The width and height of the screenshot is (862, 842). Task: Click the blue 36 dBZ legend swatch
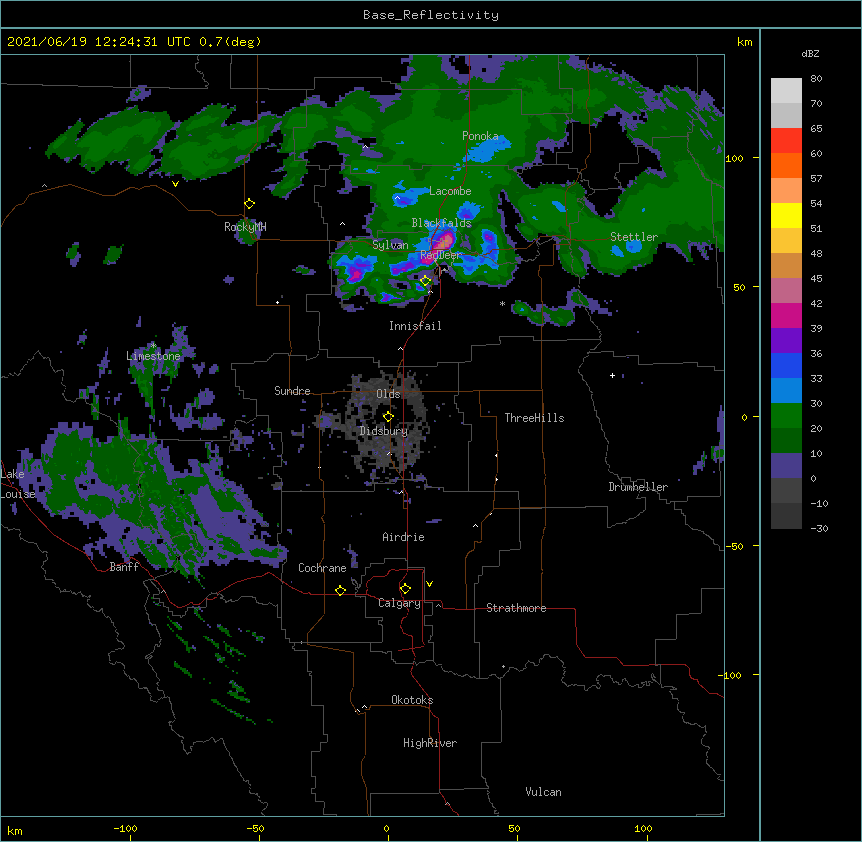(x=786, y=365)
